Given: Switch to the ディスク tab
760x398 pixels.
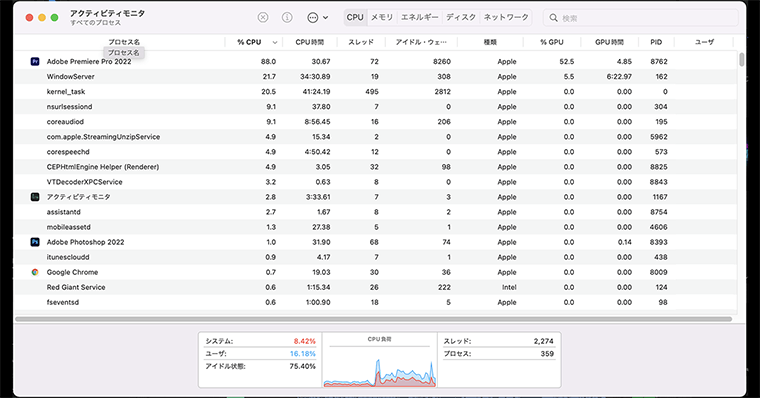Looking at the screenshot, I should coord(461,17).
